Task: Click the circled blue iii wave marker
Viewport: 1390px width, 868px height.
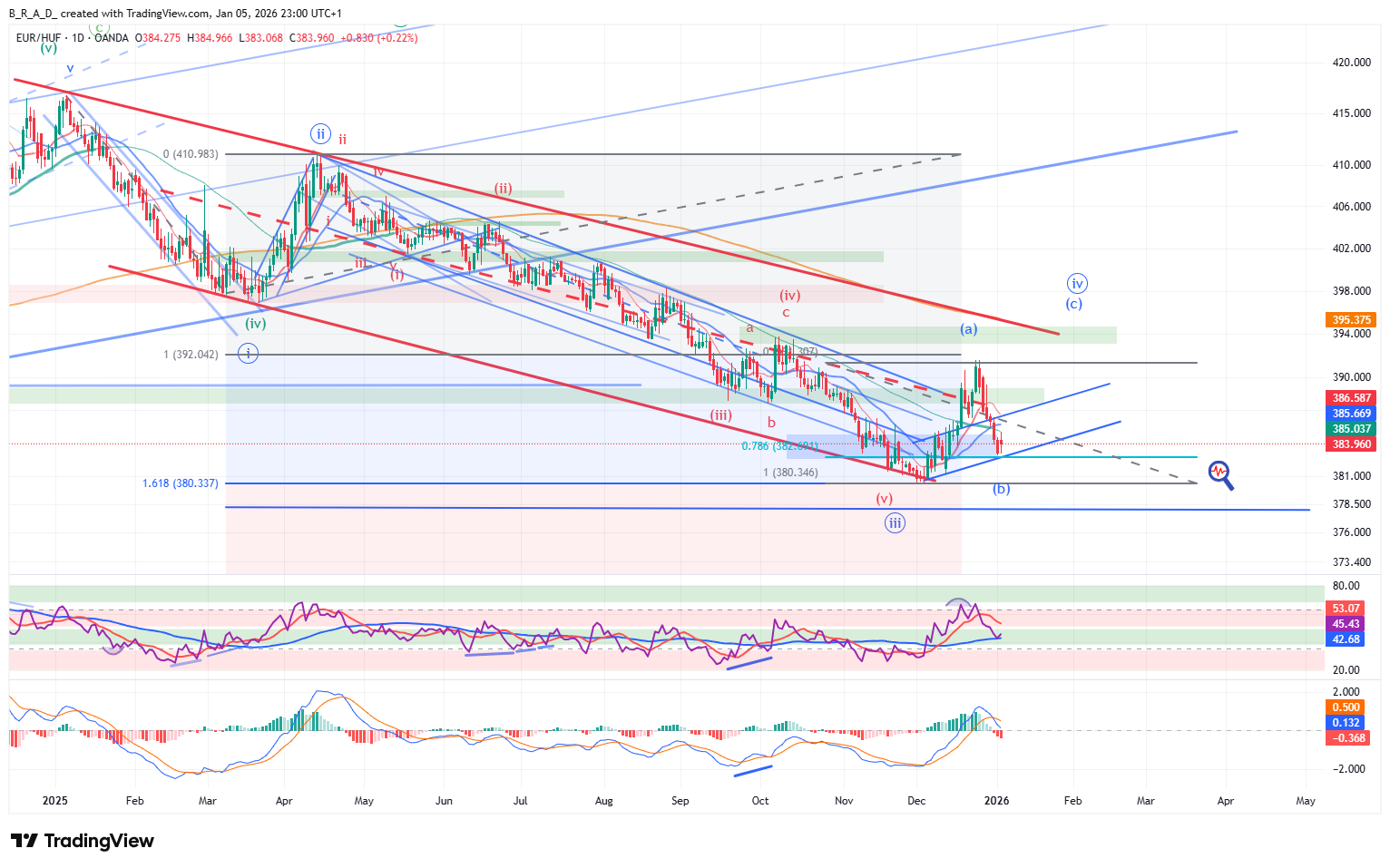Action: (895, 522)
